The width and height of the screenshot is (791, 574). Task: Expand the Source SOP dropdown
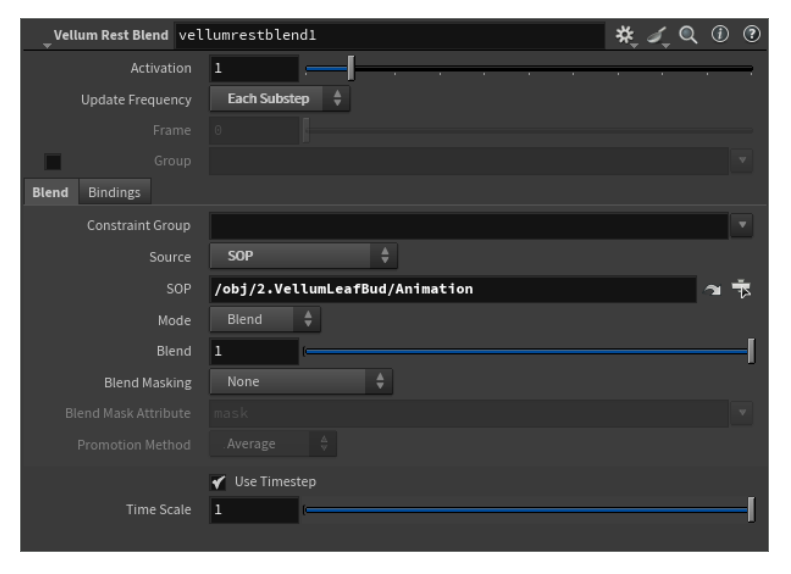pos(303,257)
